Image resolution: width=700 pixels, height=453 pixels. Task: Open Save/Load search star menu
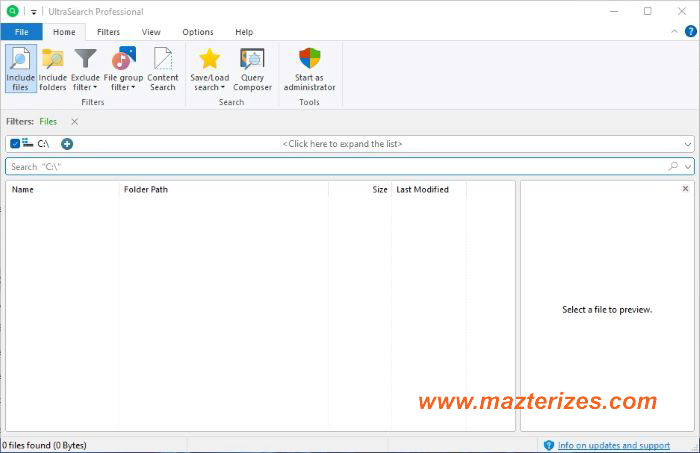209,68
